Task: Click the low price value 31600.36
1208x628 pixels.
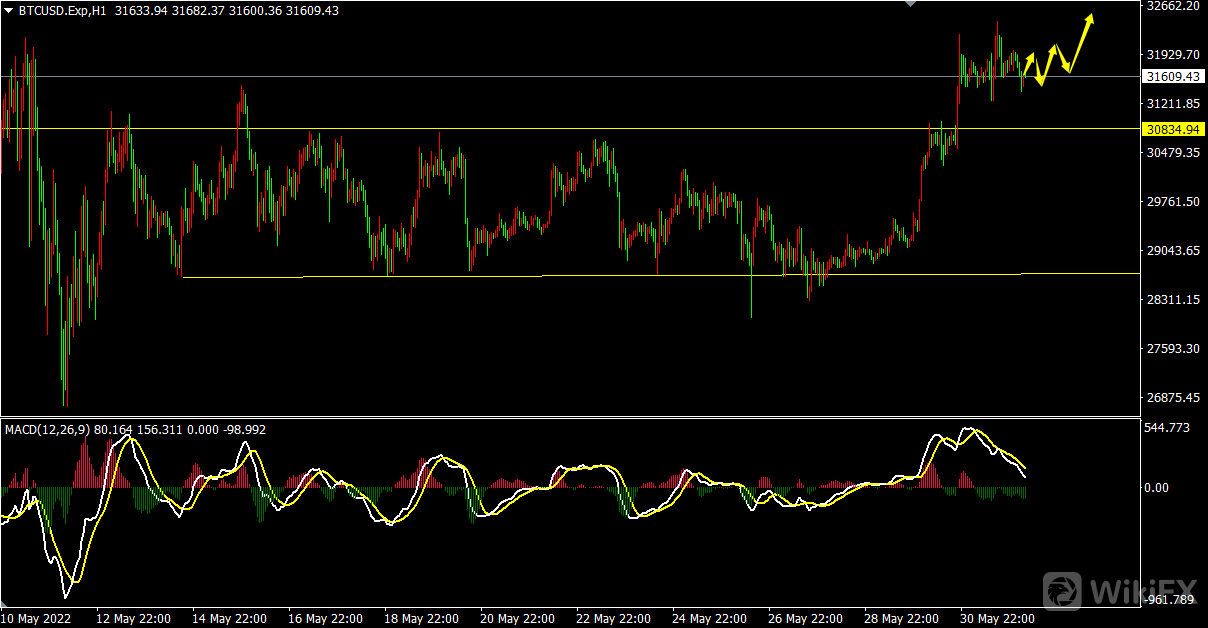Action: (257, 11)
